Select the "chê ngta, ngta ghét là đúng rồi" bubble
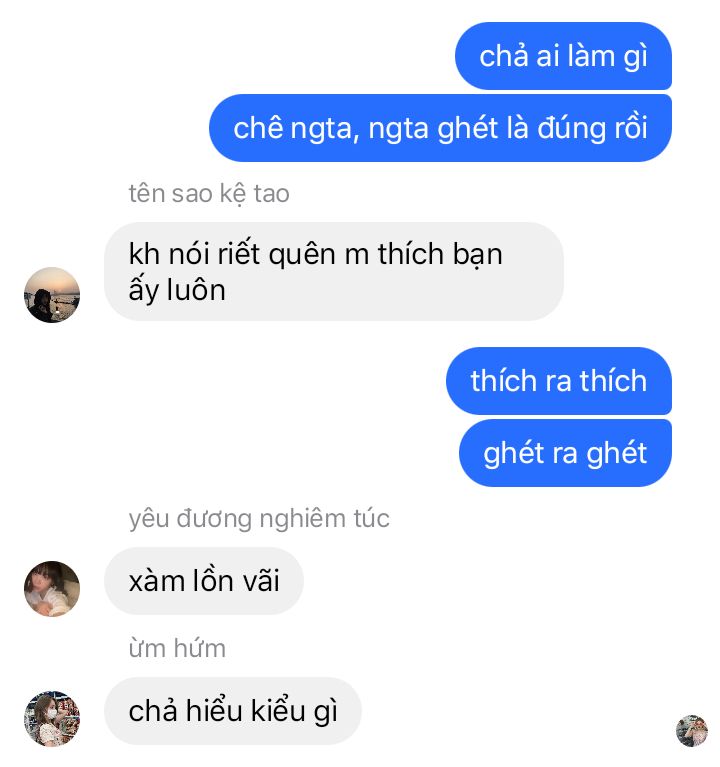 pos(440,128)
